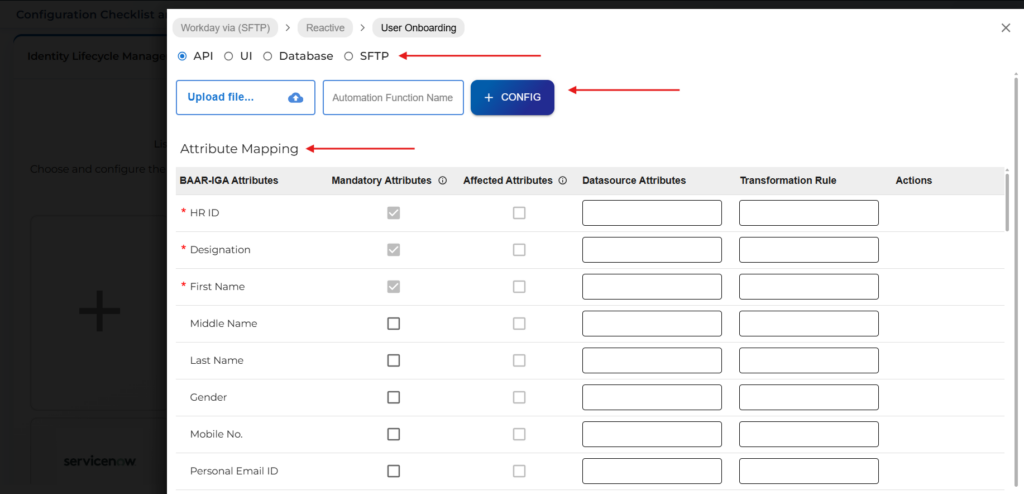The height and width of the screenshot is (494, 1024).
Task: Select the UI radio button
Action: pyautogui.click(x=229, y=56)
